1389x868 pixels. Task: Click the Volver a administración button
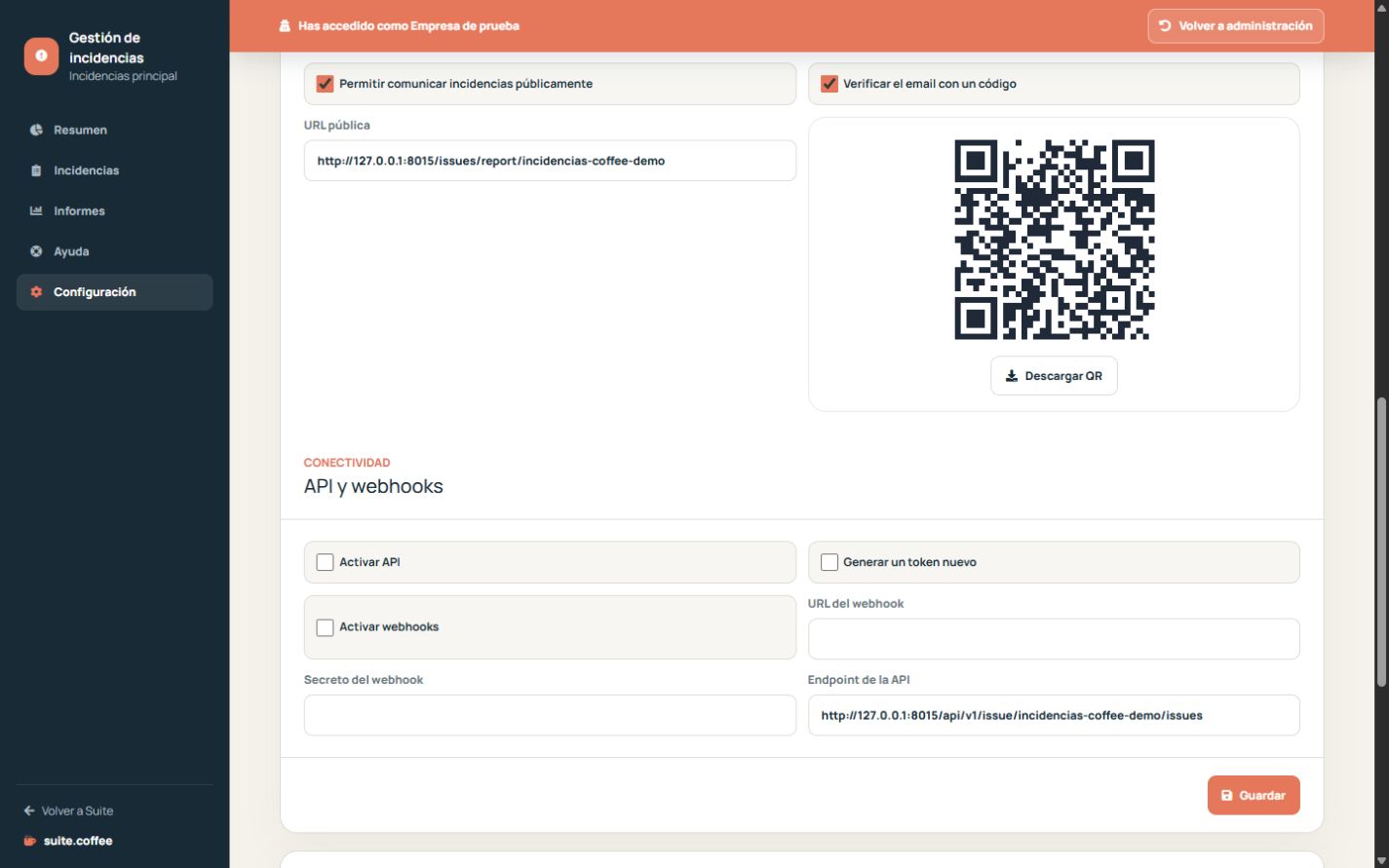click(x=1235, y=26)
